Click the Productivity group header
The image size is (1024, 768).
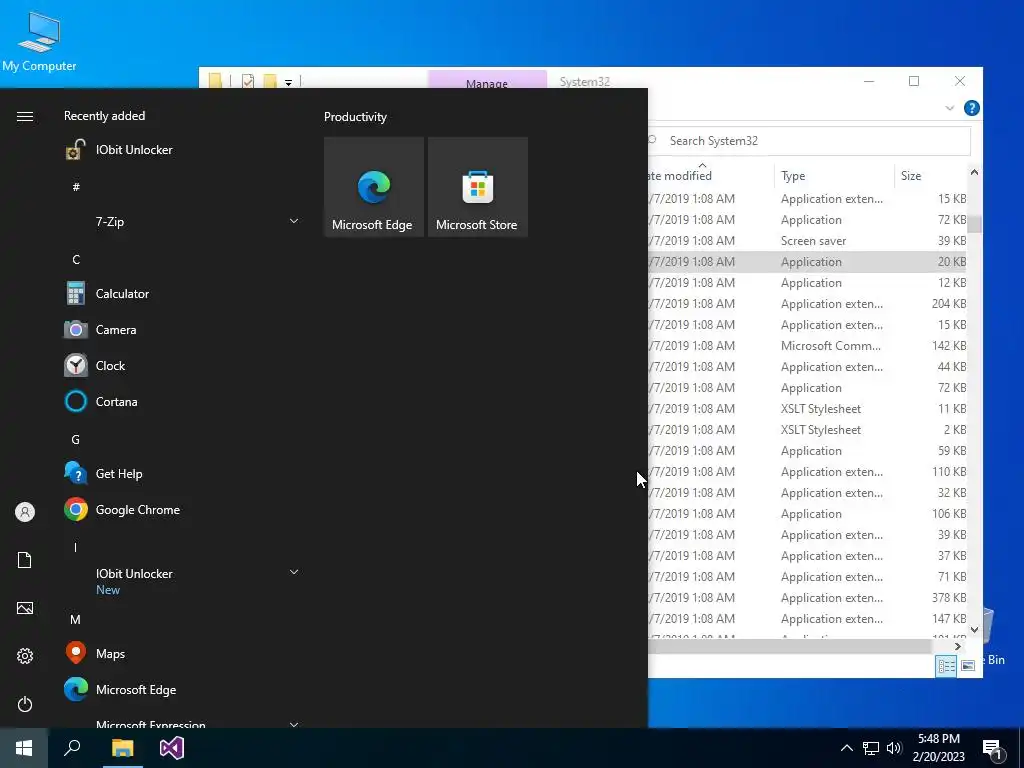coord(355,117)
